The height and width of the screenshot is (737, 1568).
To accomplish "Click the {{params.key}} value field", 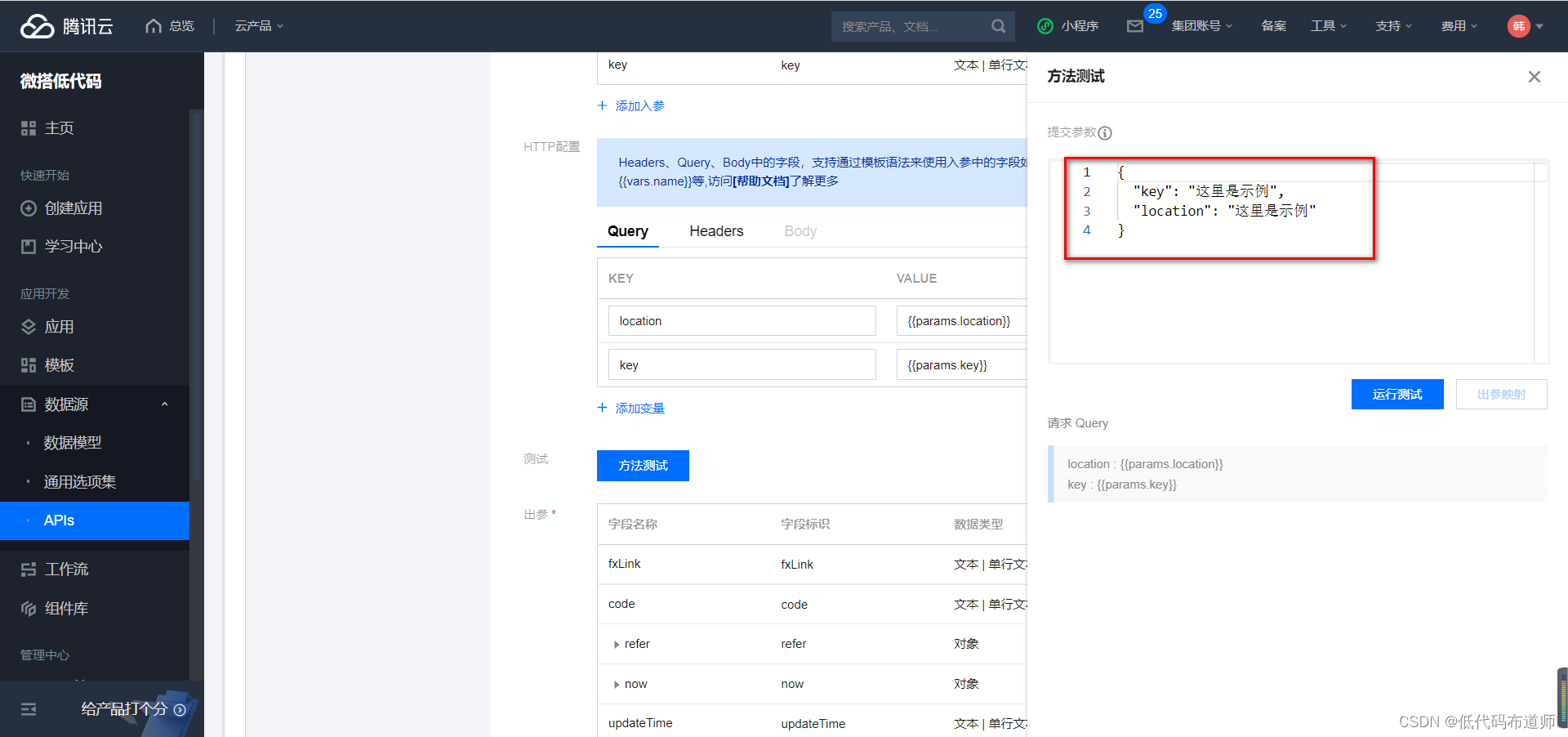I will [962, 365].
